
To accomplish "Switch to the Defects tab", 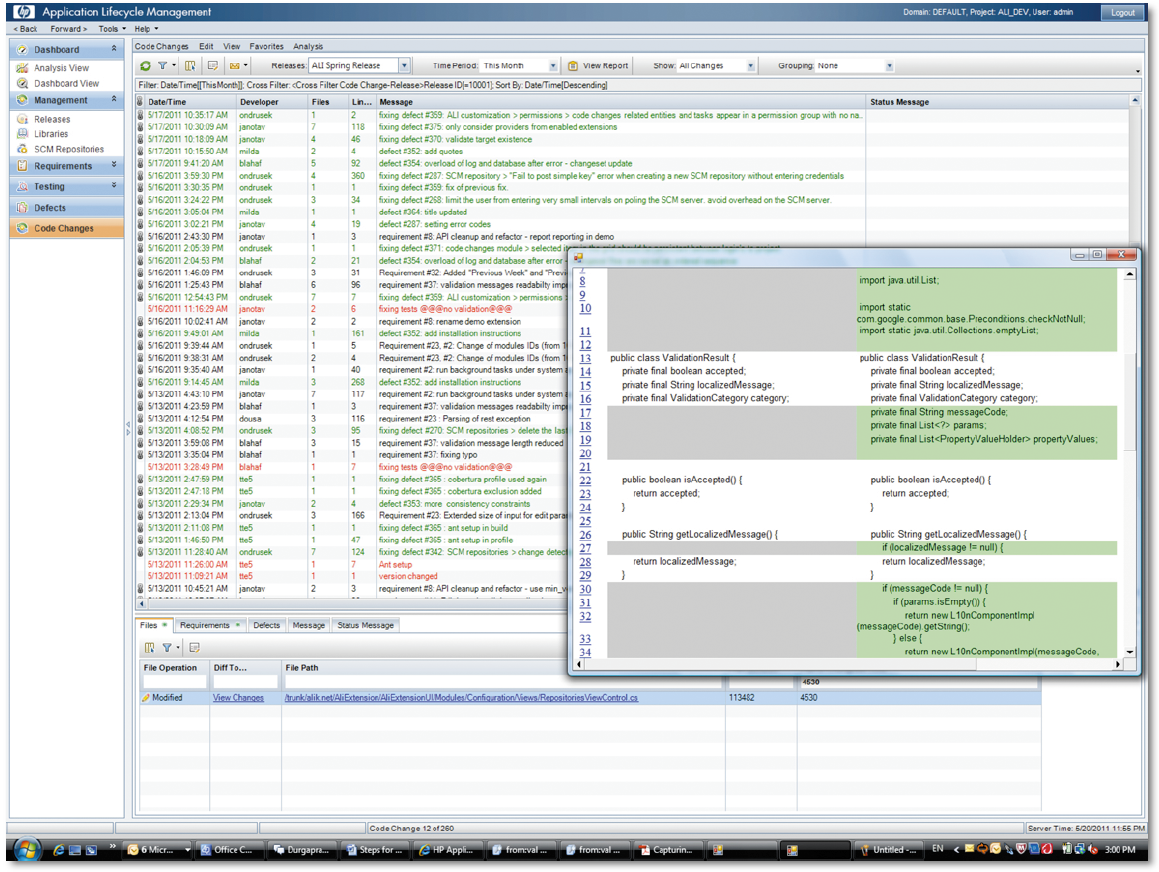I will (266, 625).
